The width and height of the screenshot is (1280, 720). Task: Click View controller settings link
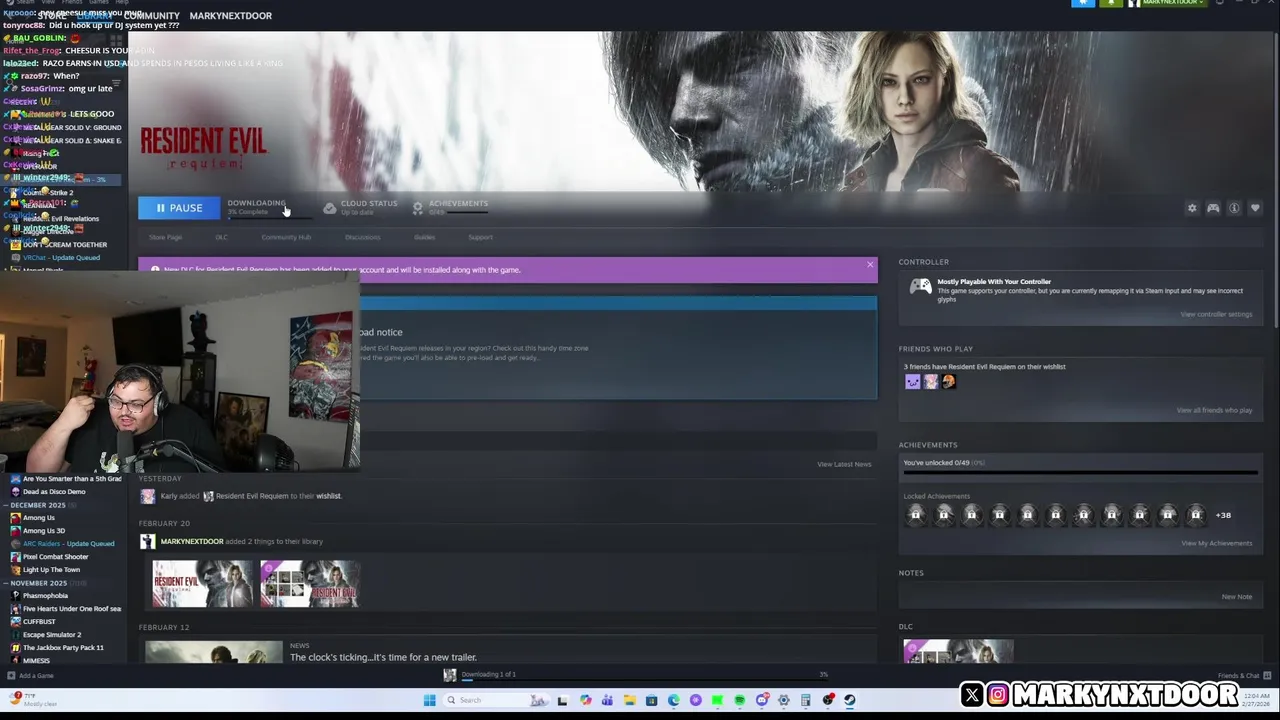click(1216, 314)
